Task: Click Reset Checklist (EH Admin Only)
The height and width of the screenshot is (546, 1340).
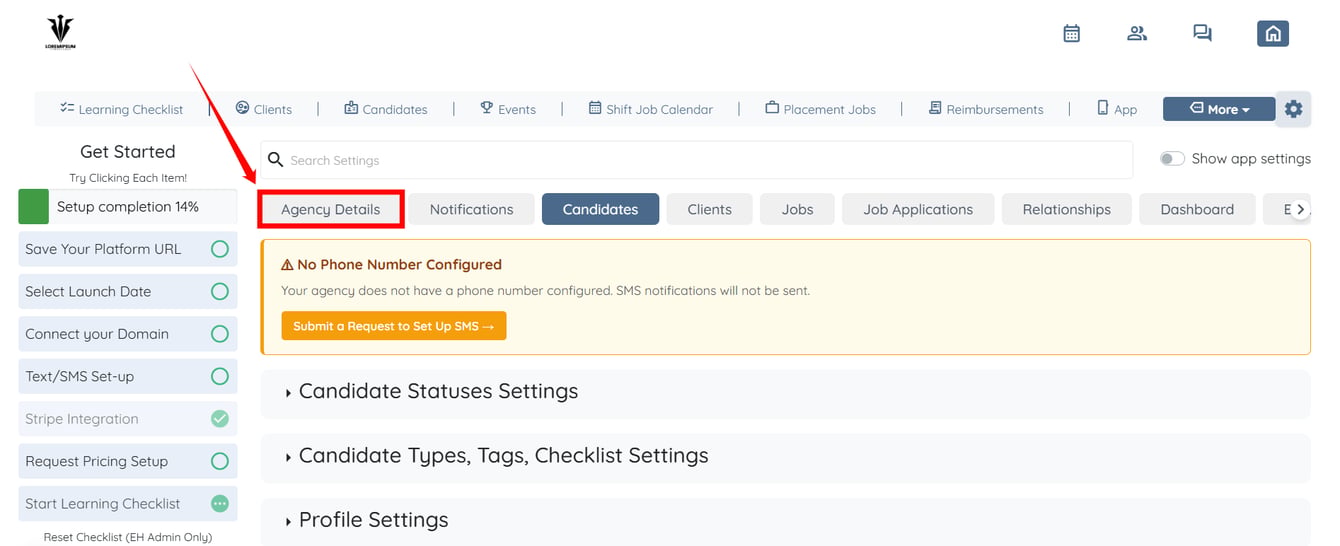Action: (x=128, y=537)
